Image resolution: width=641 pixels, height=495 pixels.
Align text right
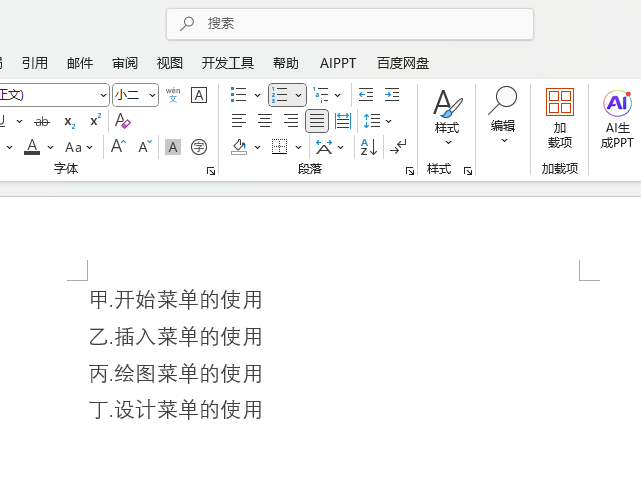pos(291,121)
